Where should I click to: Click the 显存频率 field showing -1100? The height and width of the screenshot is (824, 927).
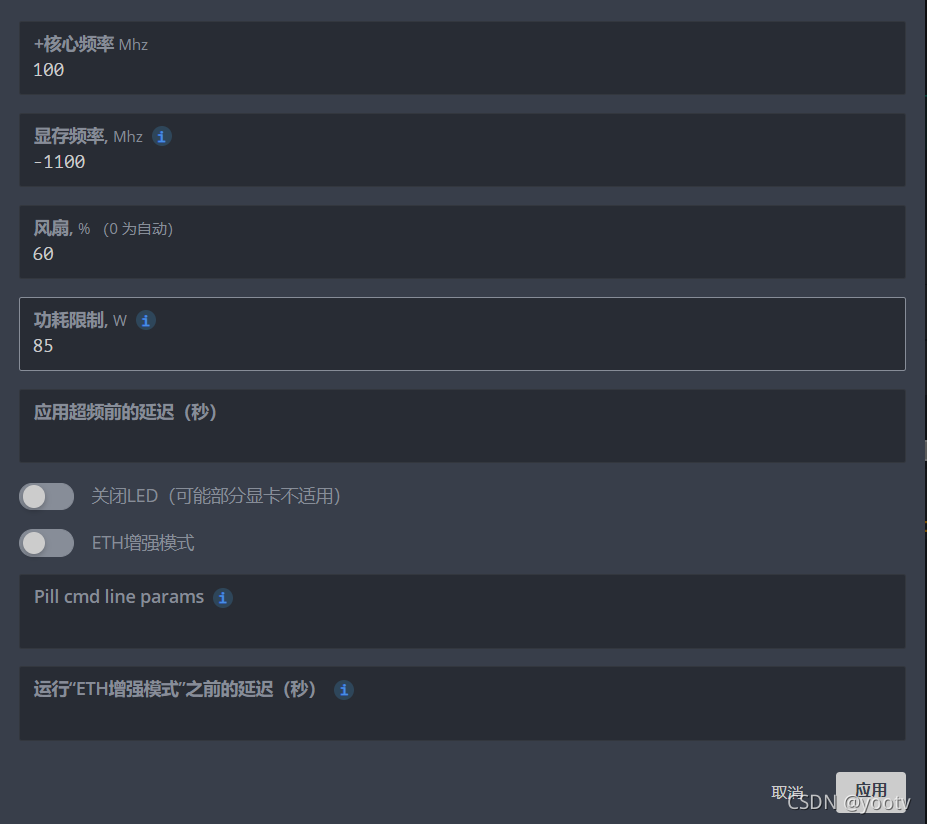462,150
